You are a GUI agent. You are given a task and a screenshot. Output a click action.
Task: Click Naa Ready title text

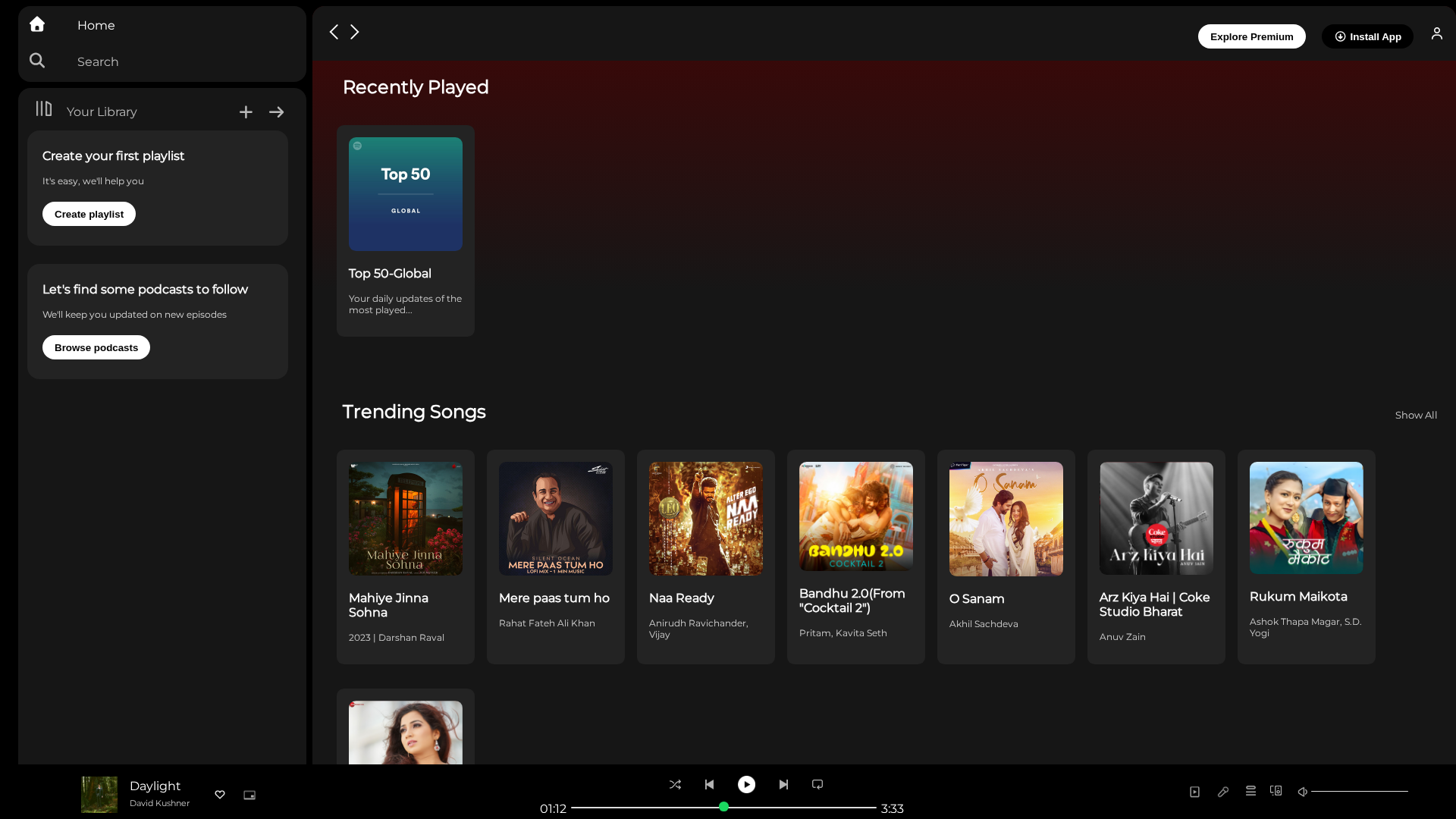pyautogui.click(x=681, y=598)
